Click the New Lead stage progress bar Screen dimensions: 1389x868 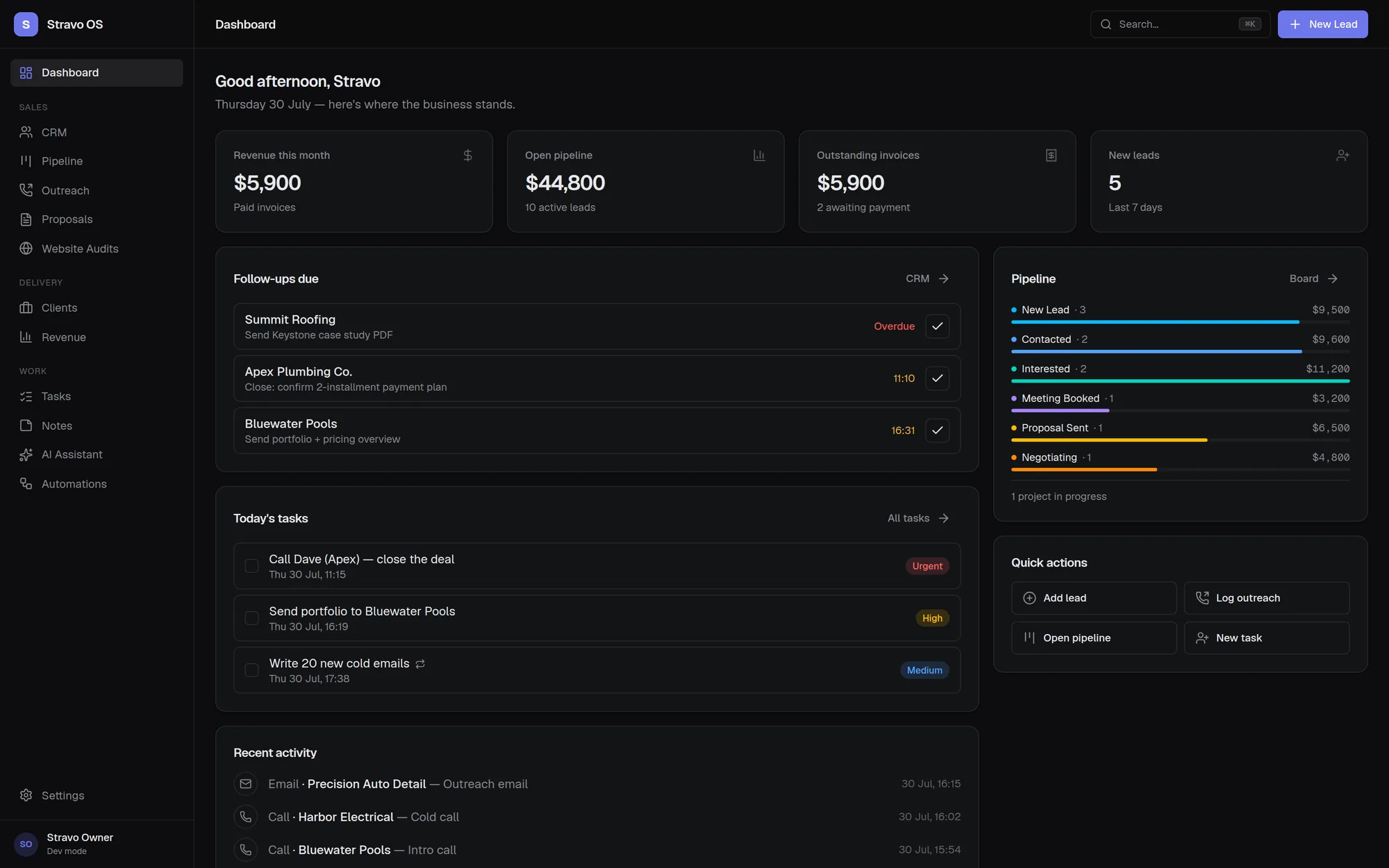click(1181, 322)
